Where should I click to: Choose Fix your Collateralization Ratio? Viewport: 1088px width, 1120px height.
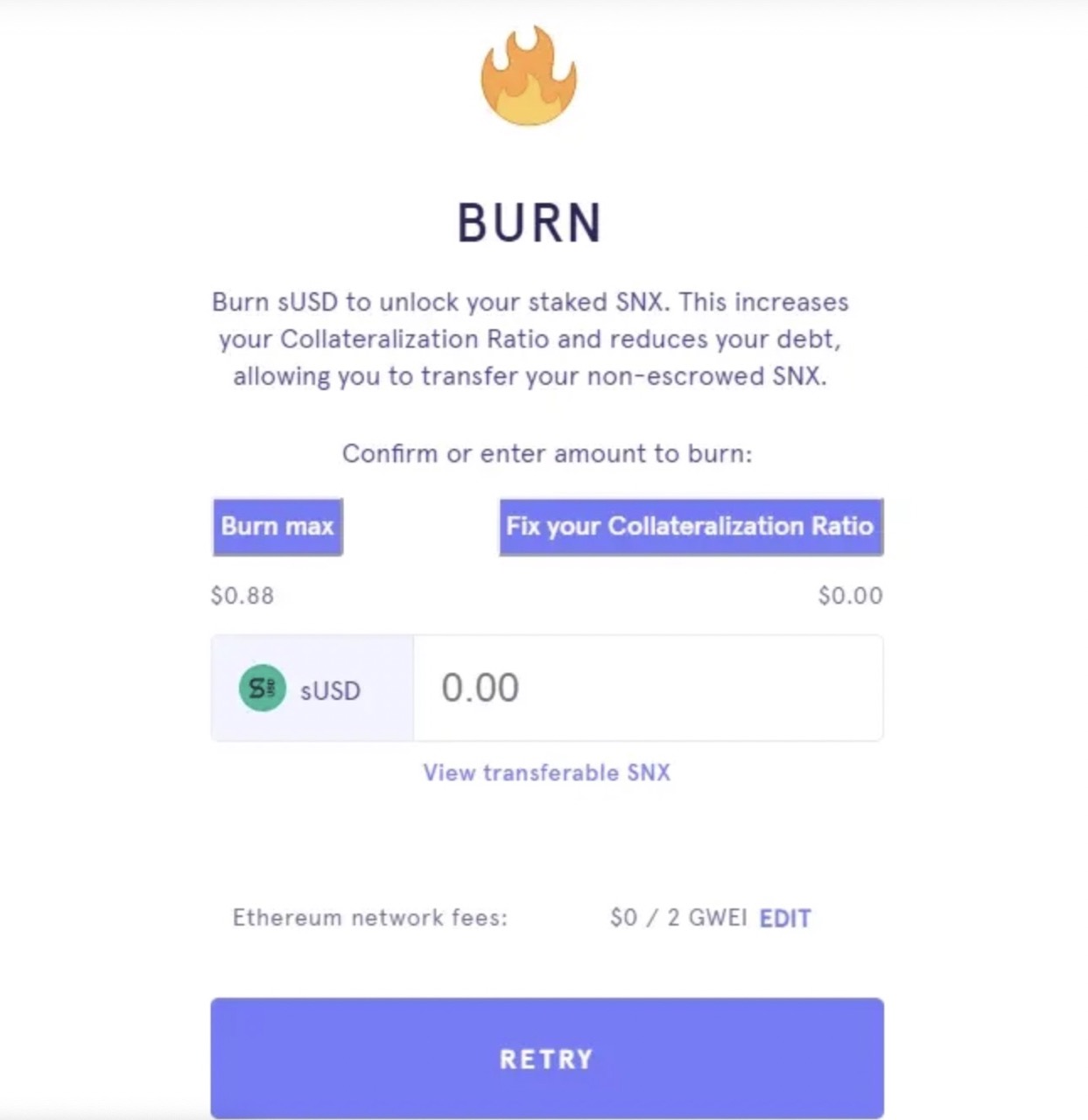[x=691, y=527]
